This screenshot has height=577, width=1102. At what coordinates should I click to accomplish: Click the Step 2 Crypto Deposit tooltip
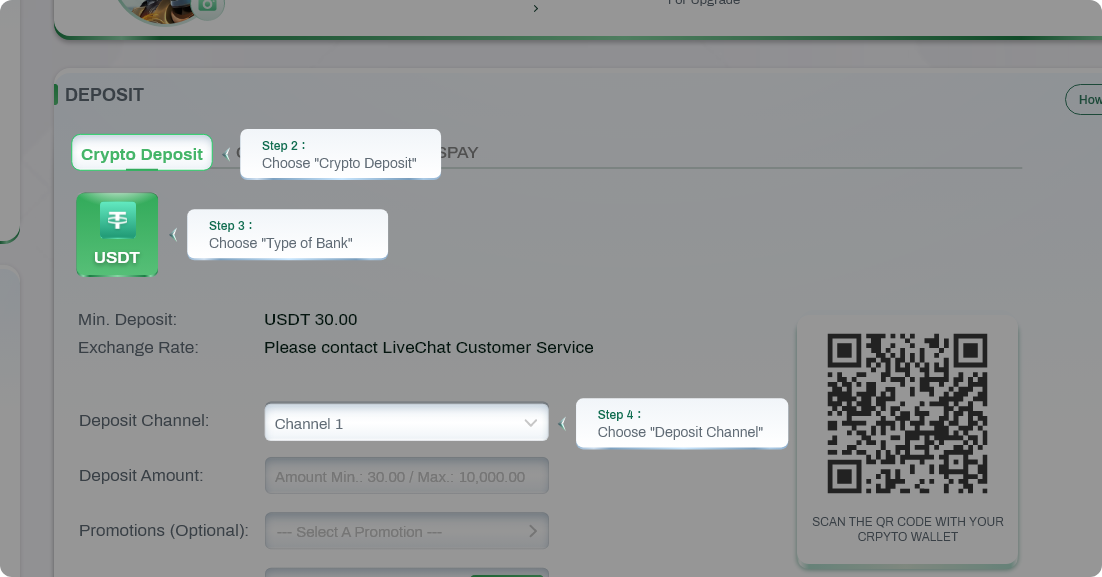(x=340, y=154)
